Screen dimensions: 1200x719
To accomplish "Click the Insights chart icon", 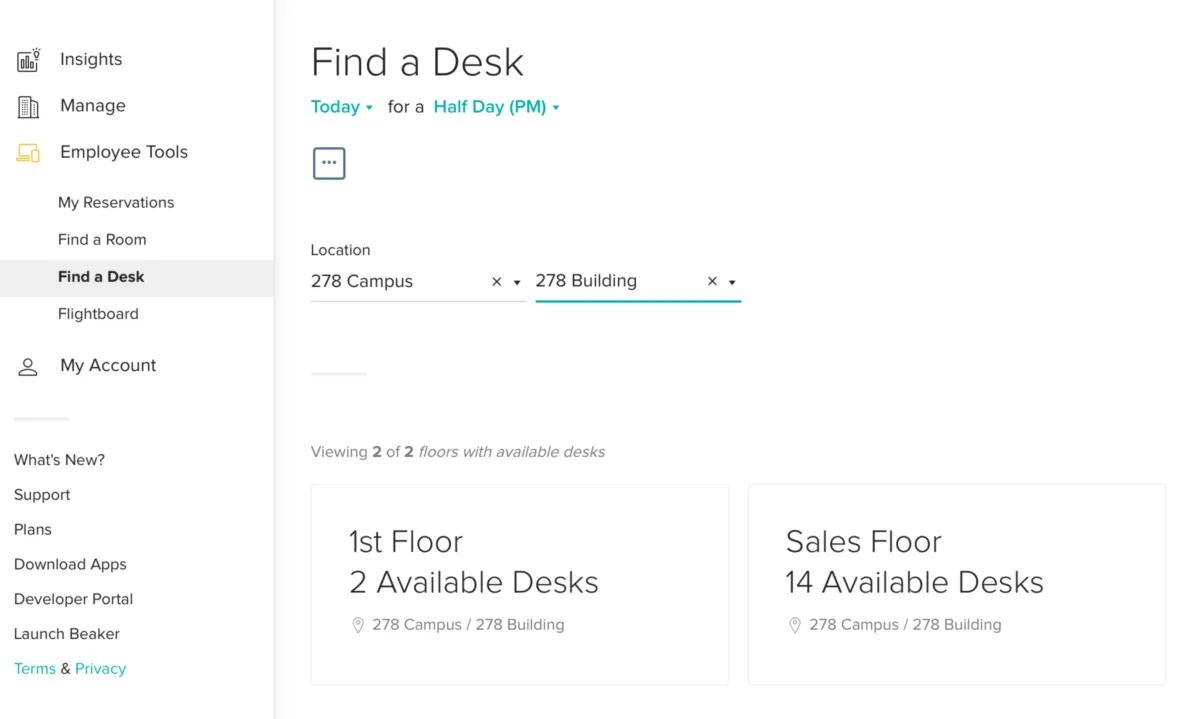I will [x=28, y=60].
